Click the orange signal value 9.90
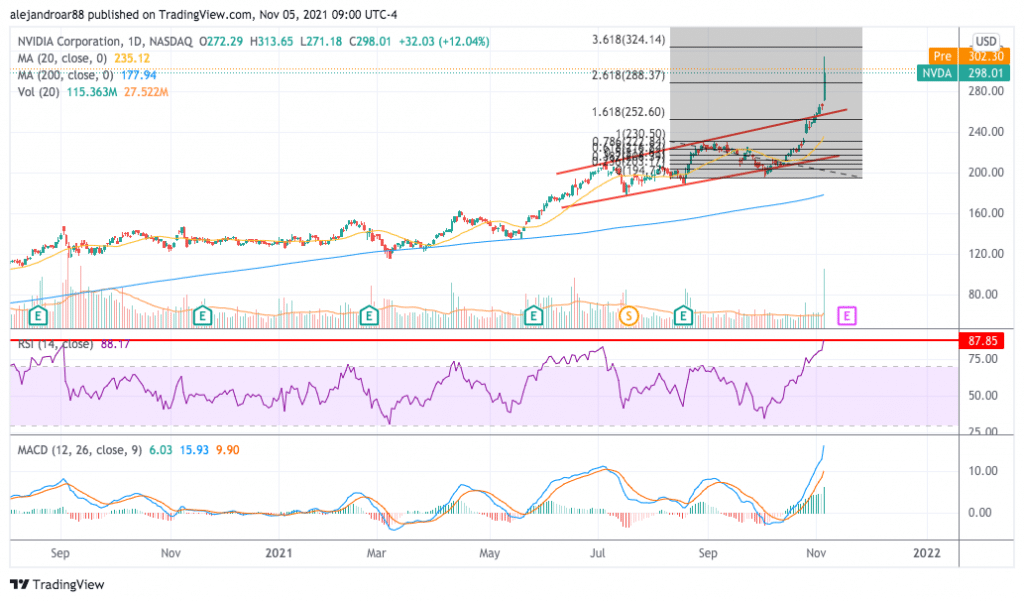This screenshot has height=602, width=1024. tap(227, 450)
